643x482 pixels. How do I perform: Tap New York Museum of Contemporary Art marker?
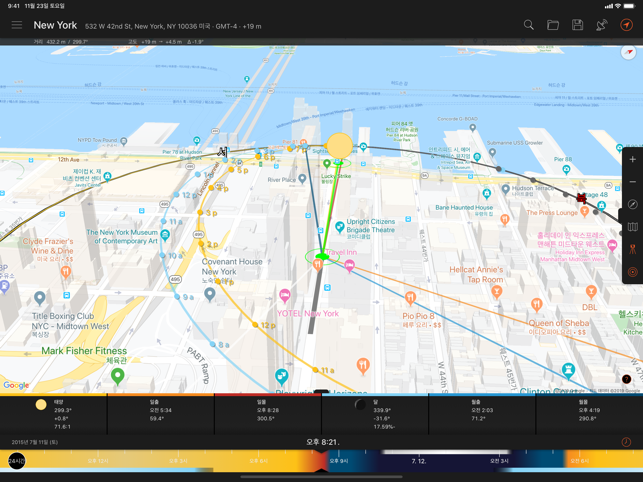(x=165, y=235)
